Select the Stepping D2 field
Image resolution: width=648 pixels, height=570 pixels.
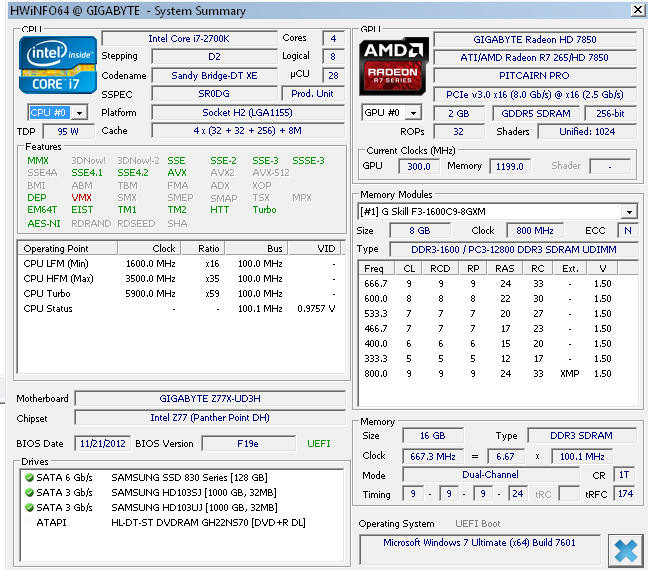214,57
